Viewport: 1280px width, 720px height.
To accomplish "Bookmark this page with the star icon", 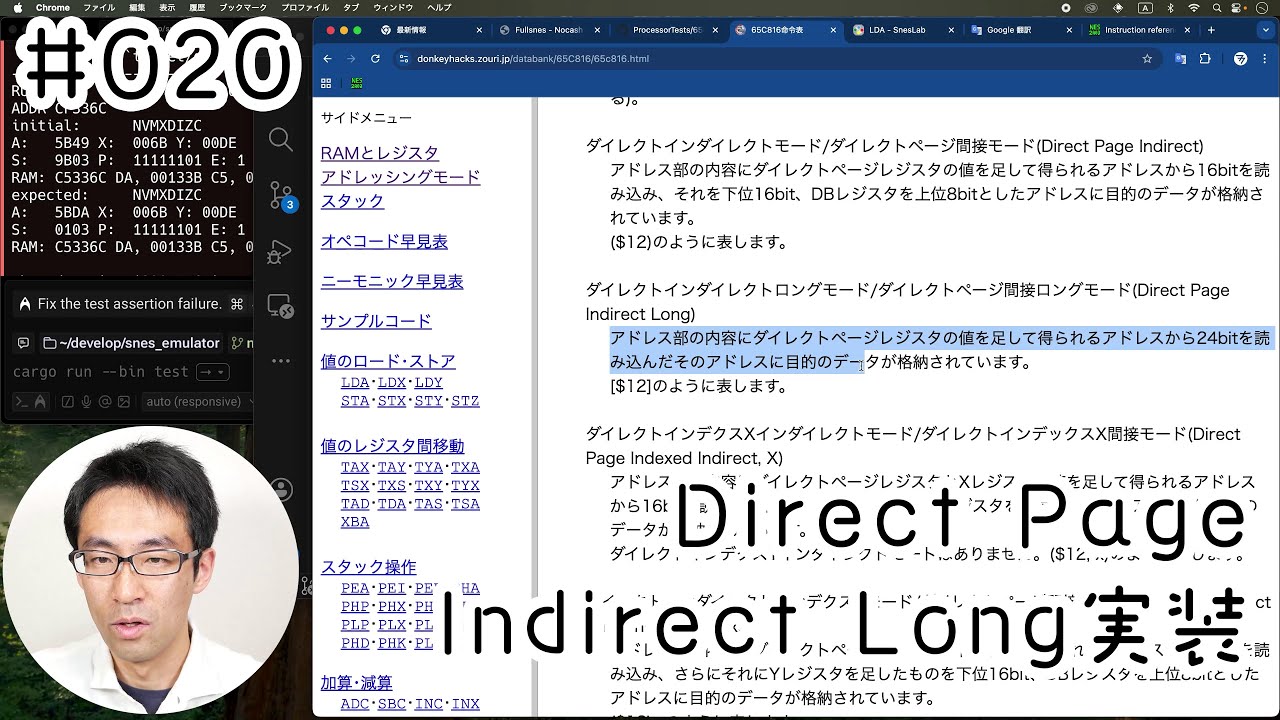I will [x=1147, y=59].
